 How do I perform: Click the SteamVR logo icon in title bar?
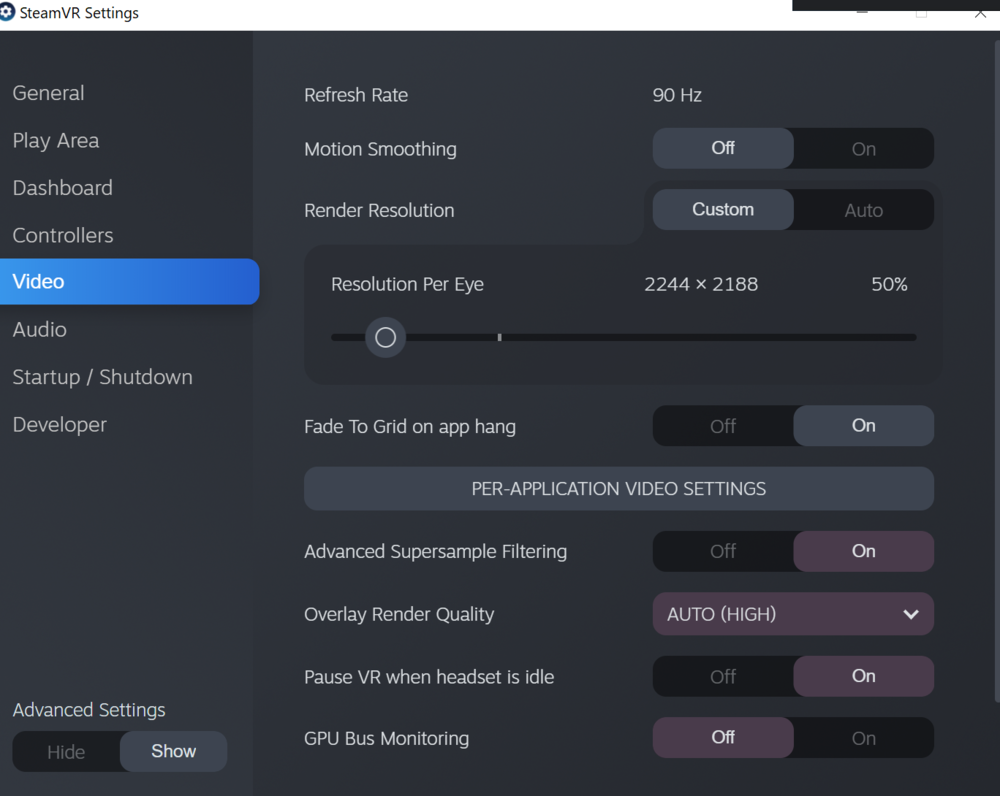click(7, 13)
